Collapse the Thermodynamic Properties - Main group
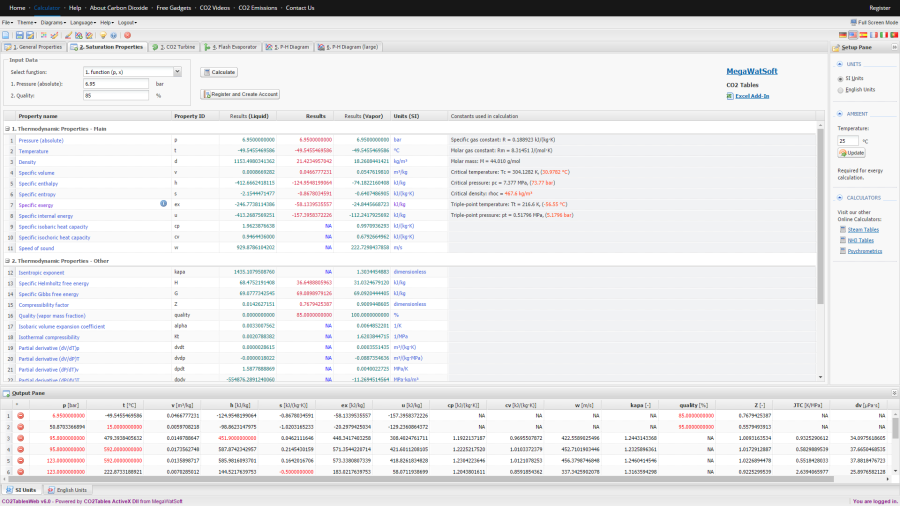 click(7, 129)
